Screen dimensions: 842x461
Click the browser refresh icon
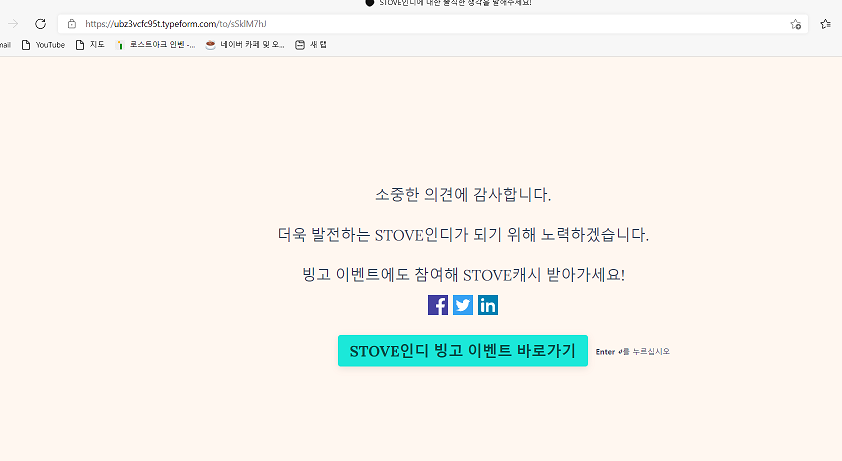click(40, 24)
